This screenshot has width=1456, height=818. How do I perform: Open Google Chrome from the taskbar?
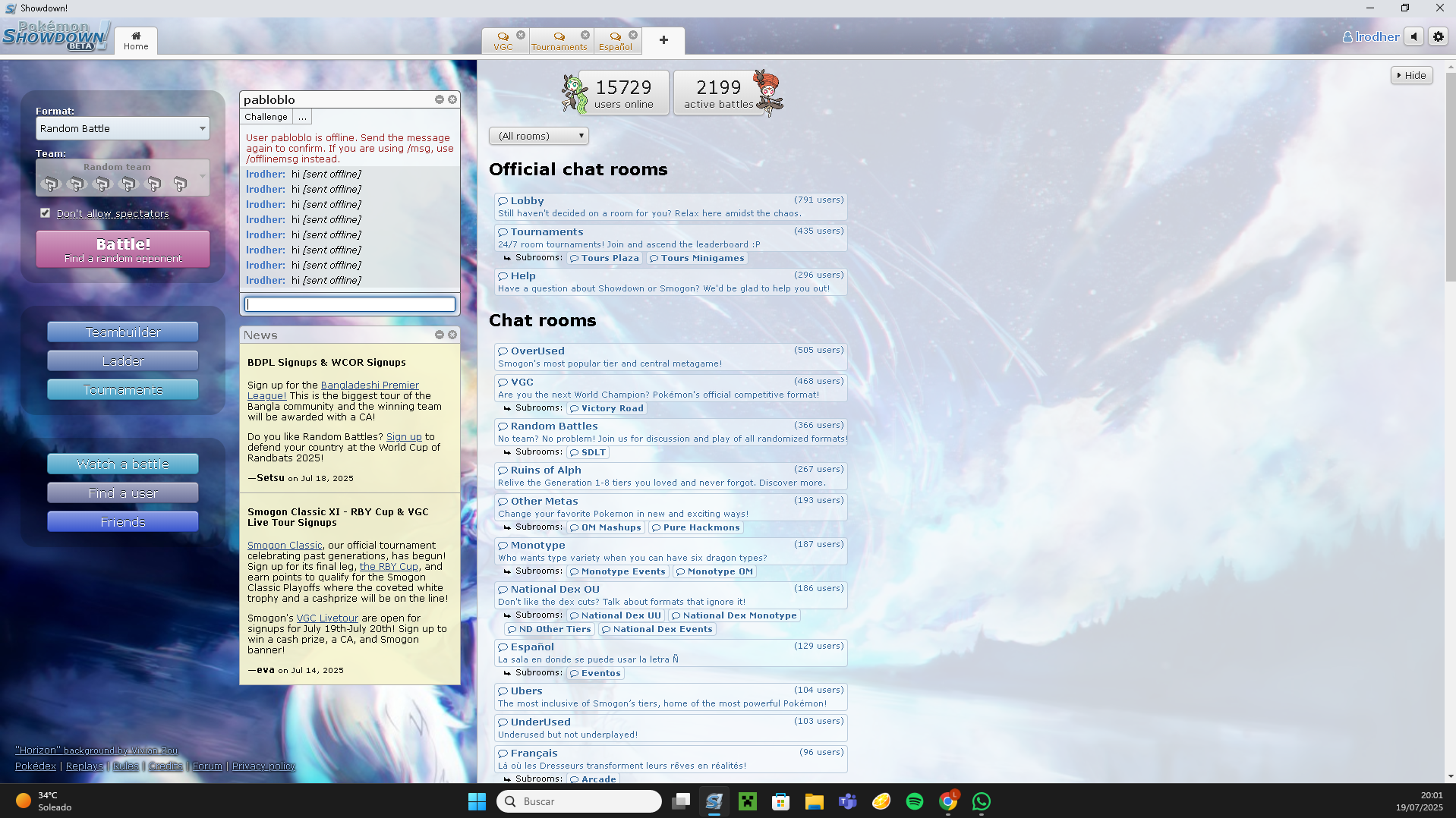point(948,801)
